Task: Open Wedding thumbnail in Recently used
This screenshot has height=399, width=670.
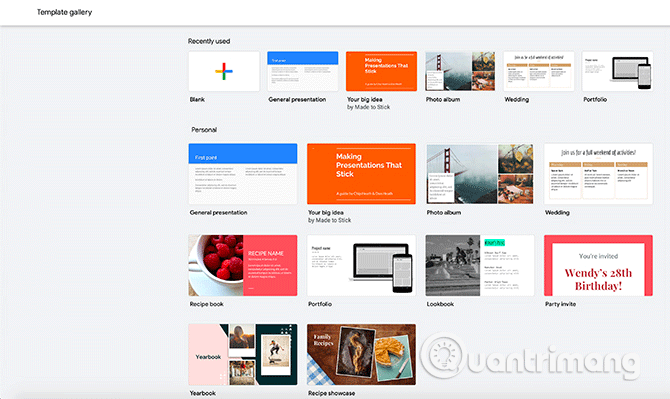Action: coord(539,71)
